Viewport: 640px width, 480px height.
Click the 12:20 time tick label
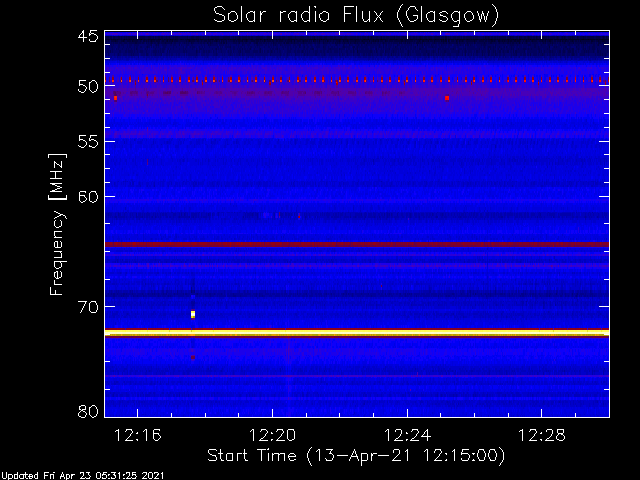[272, 435]
